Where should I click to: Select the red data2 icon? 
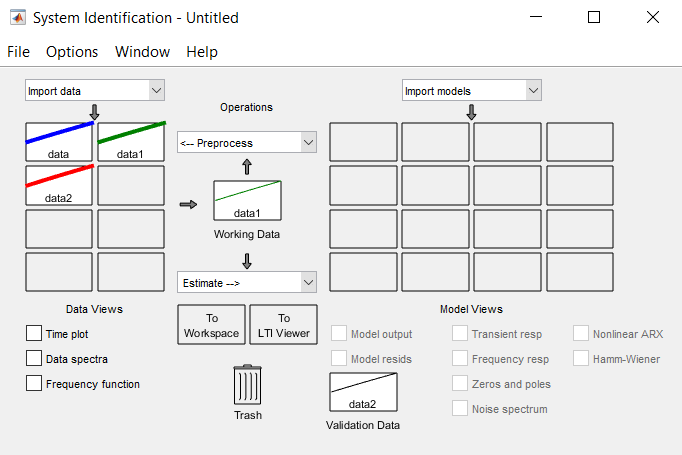click(59, 185)
